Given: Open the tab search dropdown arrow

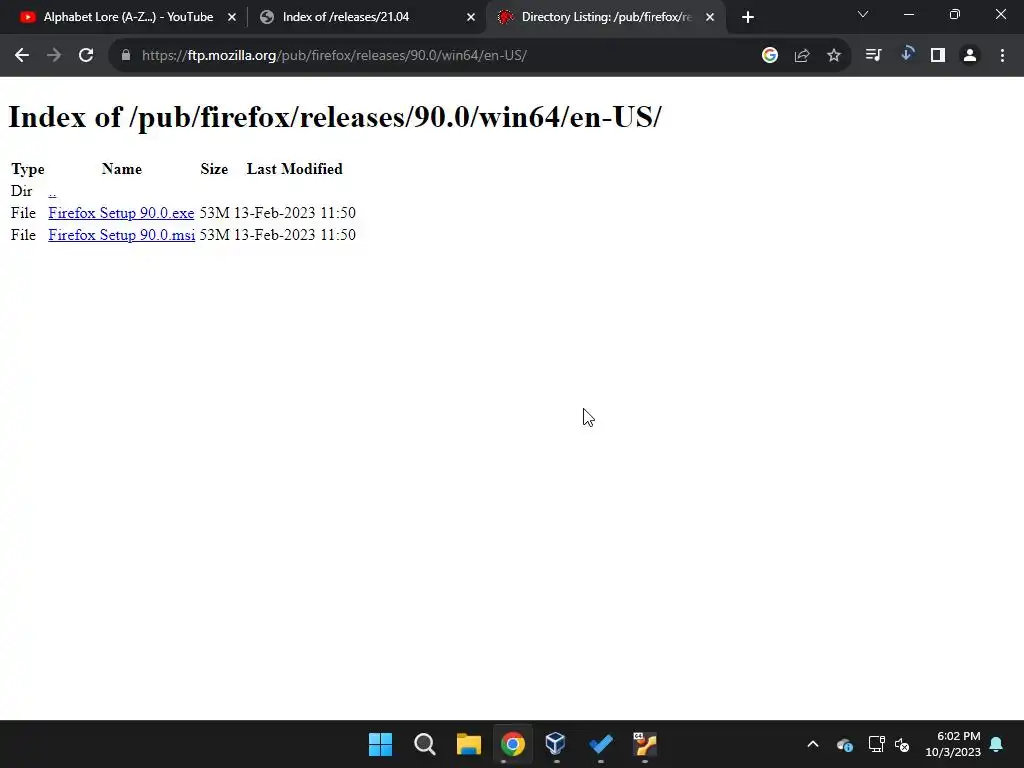Looking at the screenshot, I should click(863, 14).
